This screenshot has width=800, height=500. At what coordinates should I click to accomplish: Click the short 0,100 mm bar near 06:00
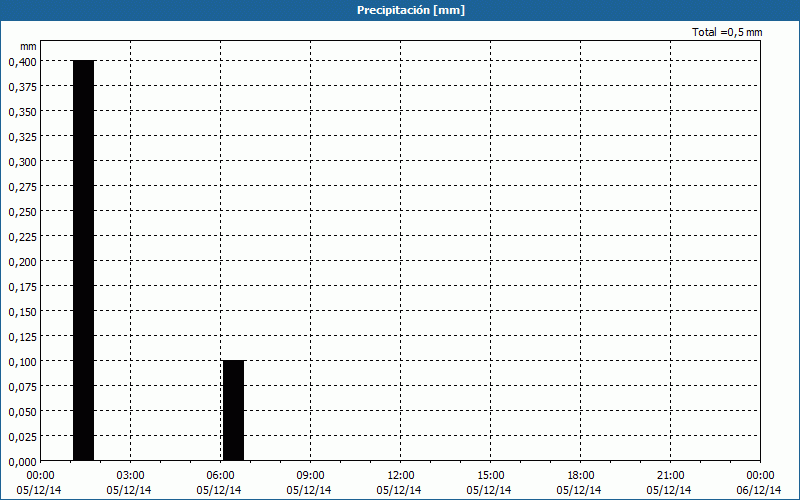point(234,411)
